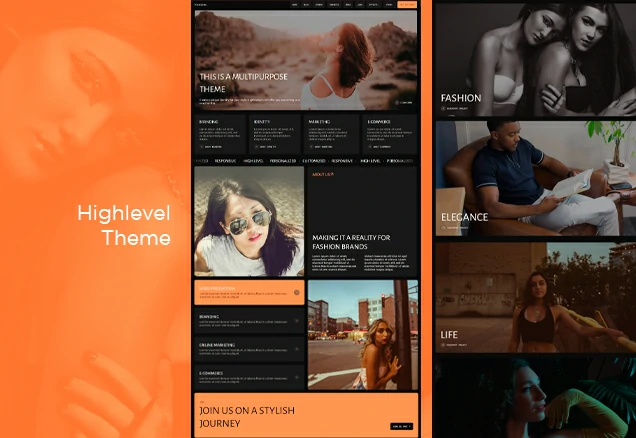636x438 pixels.
Task: Click the arrow icon on the E-Commerce accordion row
Action: pyautogui.click(x=297, y=377)
